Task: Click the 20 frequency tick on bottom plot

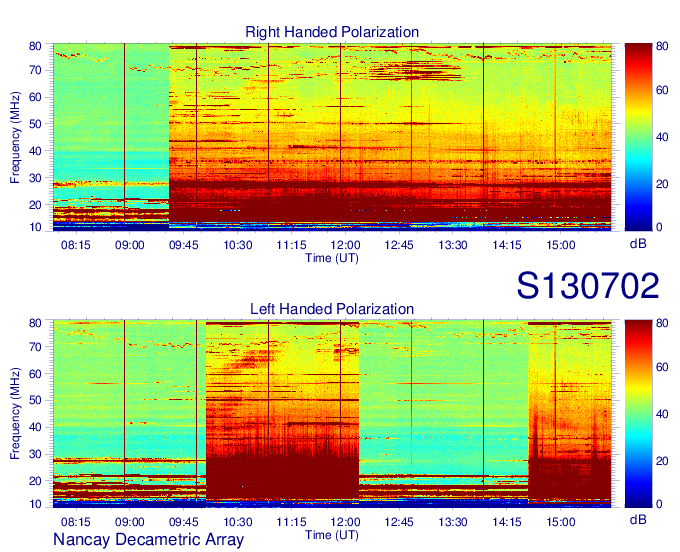Action: coord(36,481)
